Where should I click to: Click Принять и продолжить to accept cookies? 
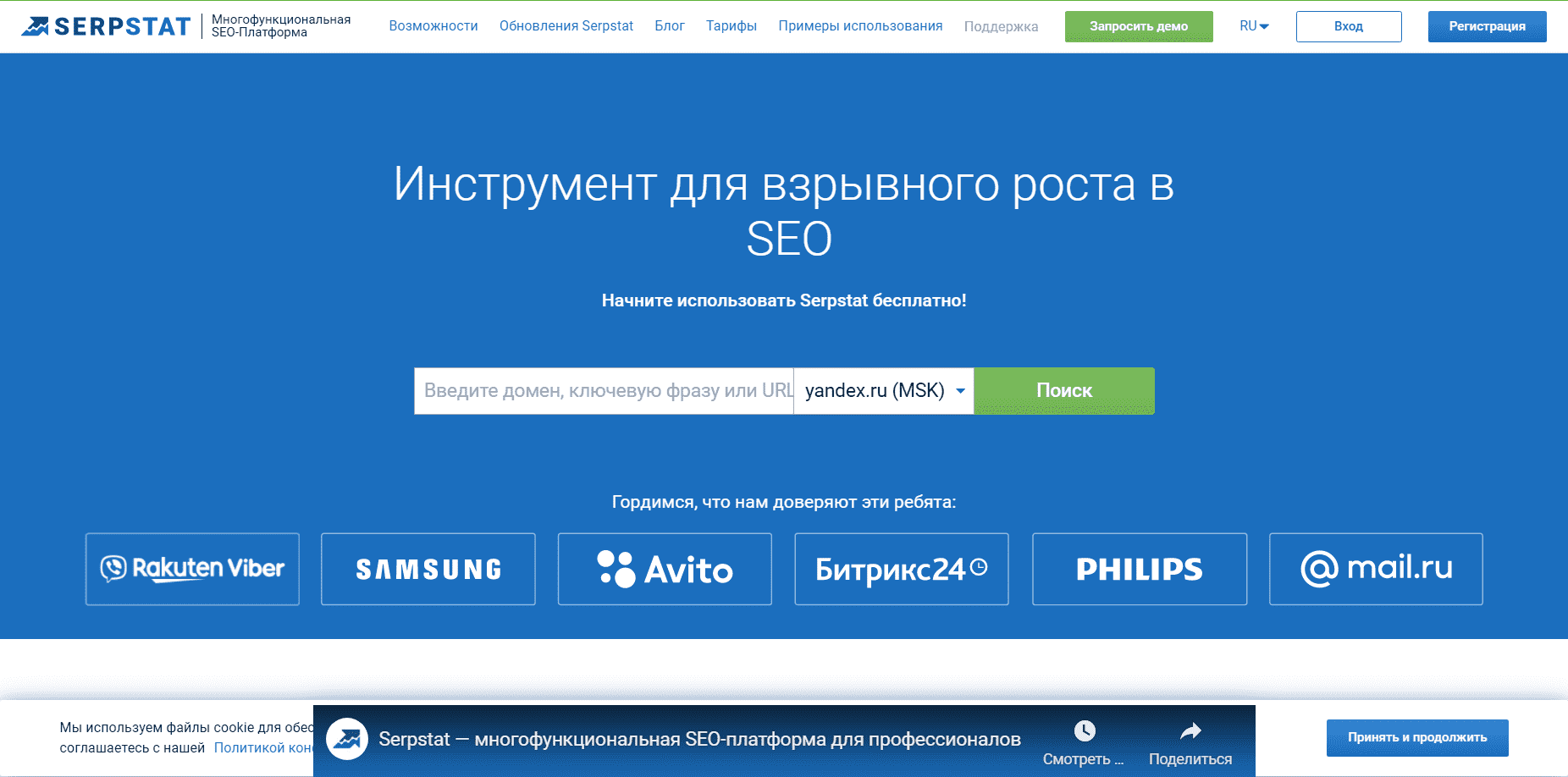pos(1417,737)
